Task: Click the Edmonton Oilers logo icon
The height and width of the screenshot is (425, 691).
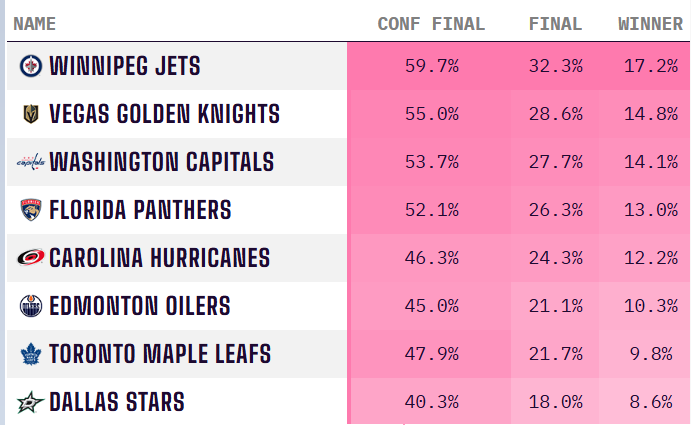Action: tap(30, 306)
